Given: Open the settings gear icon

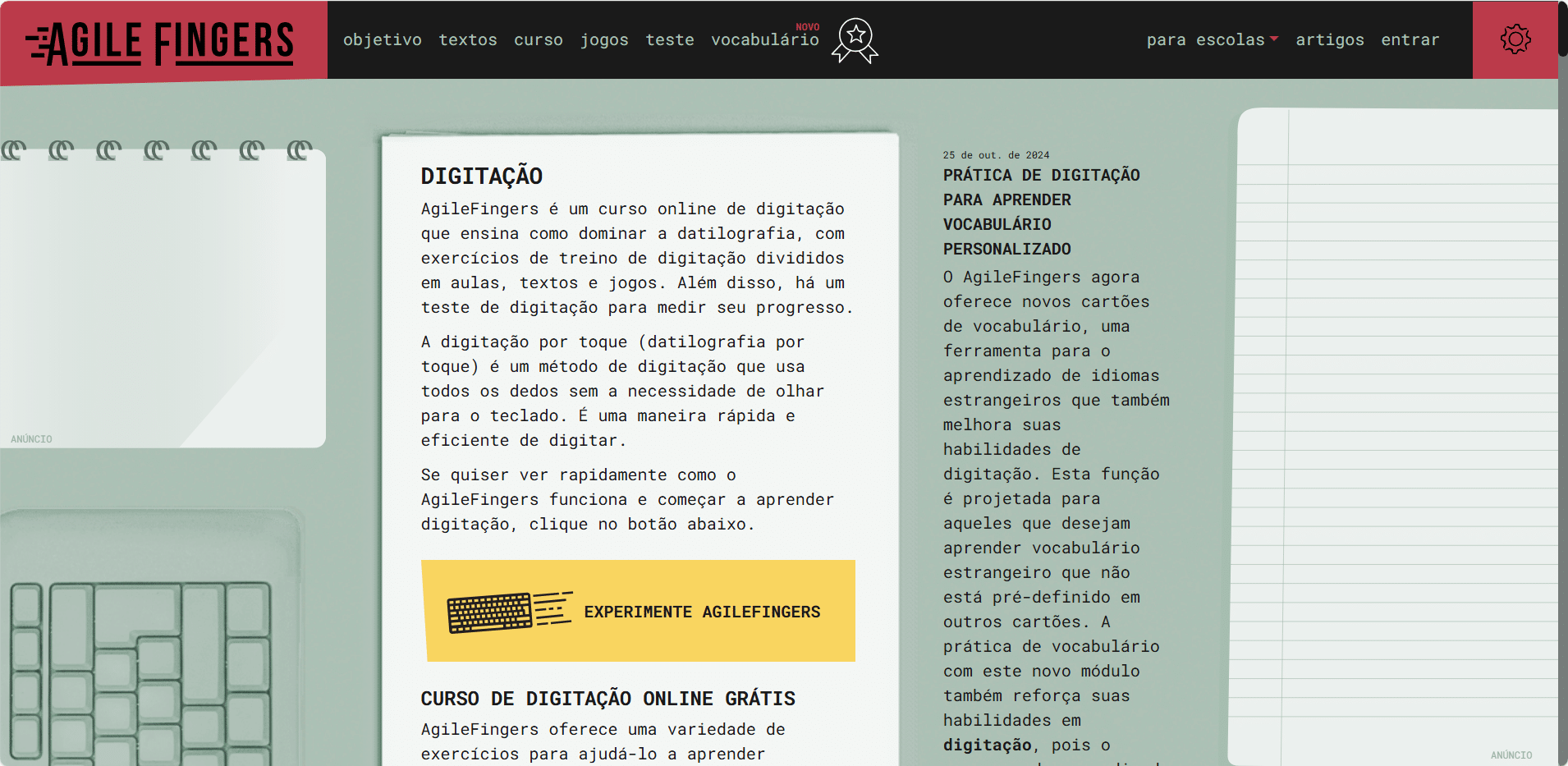Looking at the screenshot, I should coord(1515,39).
